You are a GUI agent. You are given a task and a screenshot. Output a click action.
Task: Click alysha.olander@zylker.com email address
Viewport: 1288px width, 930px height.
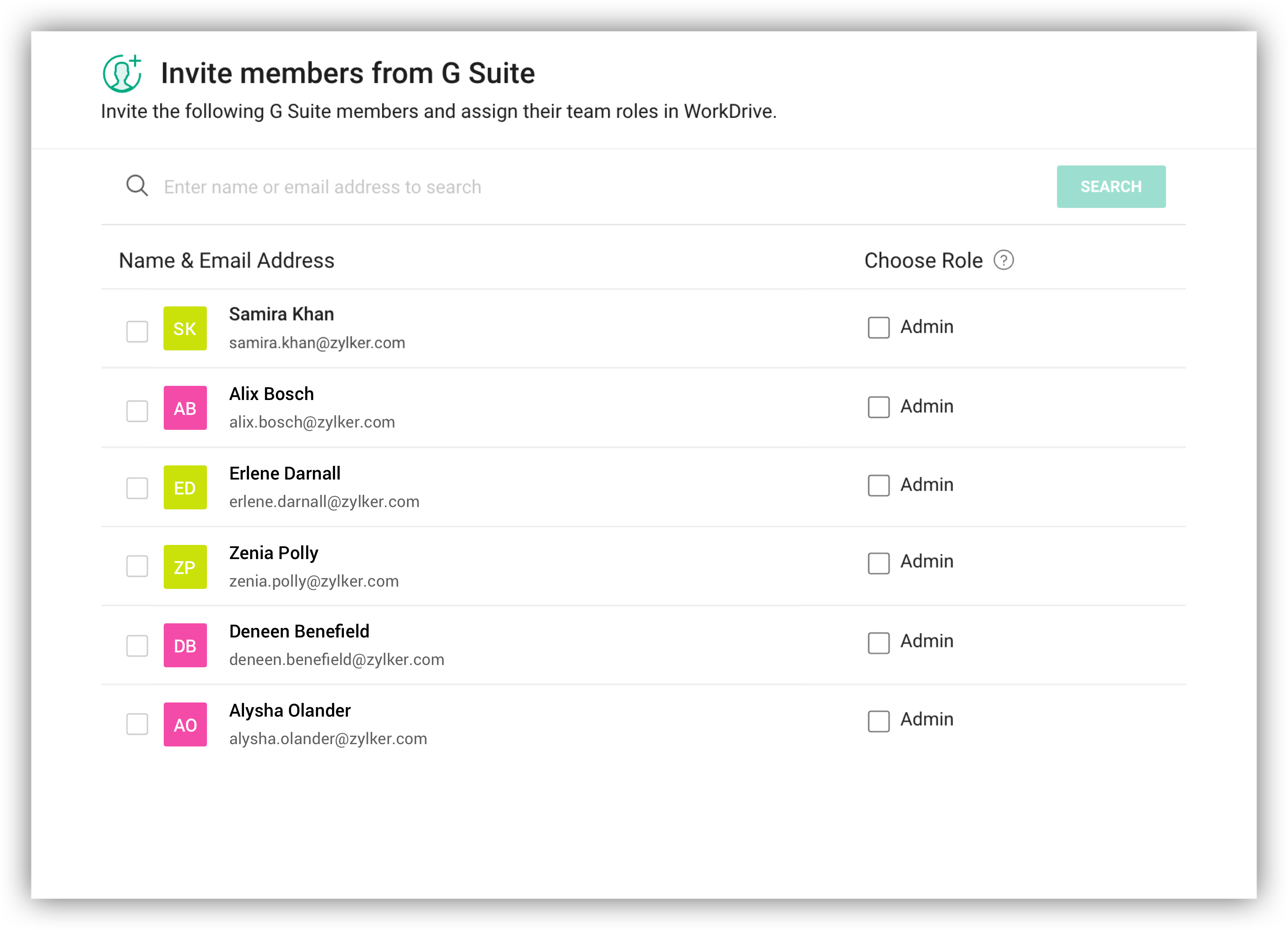(328, 739)
